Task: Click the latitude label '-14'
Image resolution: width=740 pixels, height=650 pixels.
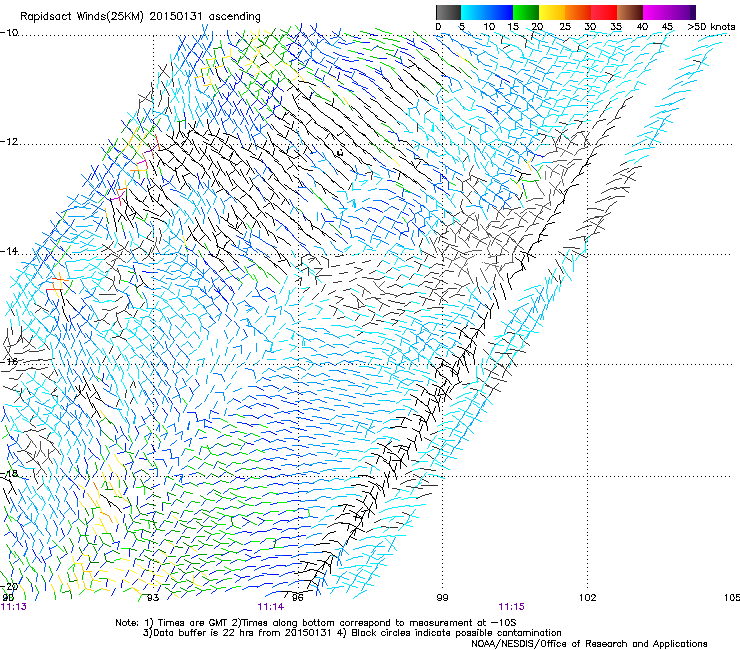Action: pos(9,251)
